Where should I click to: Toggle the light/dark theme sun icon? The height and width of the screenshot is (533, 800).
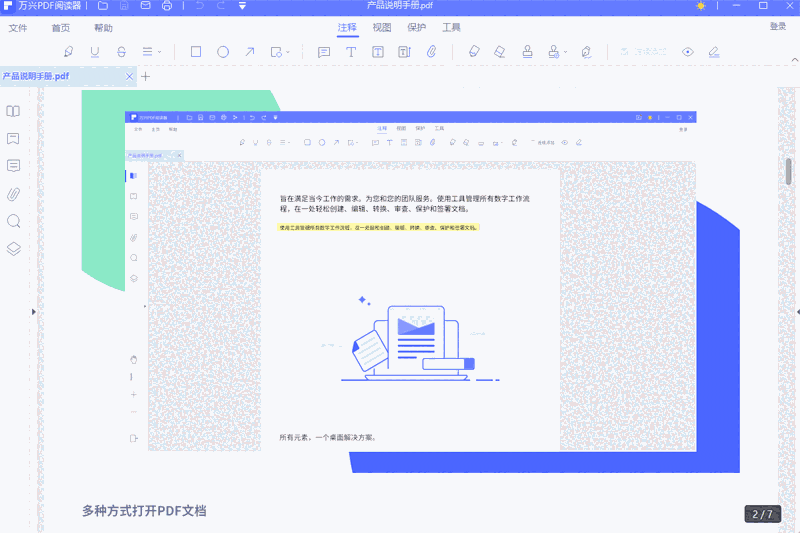coord(701,6)
